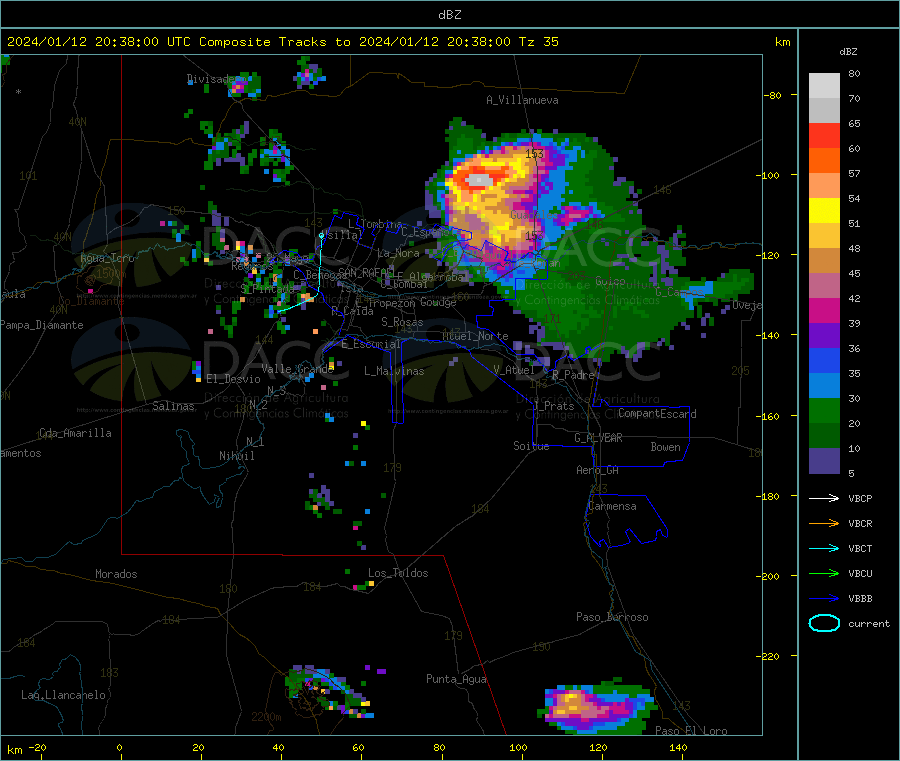Viewport: 900px width, 761px height.
Task: Click the gray storm core of the large cell
Action: [x=479, y=181]
